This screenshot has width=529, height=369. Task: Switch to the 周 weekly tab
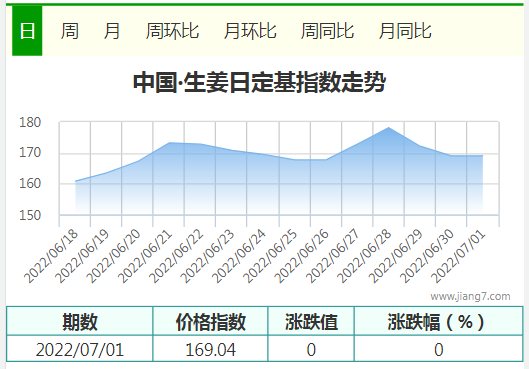coord(70,31)
